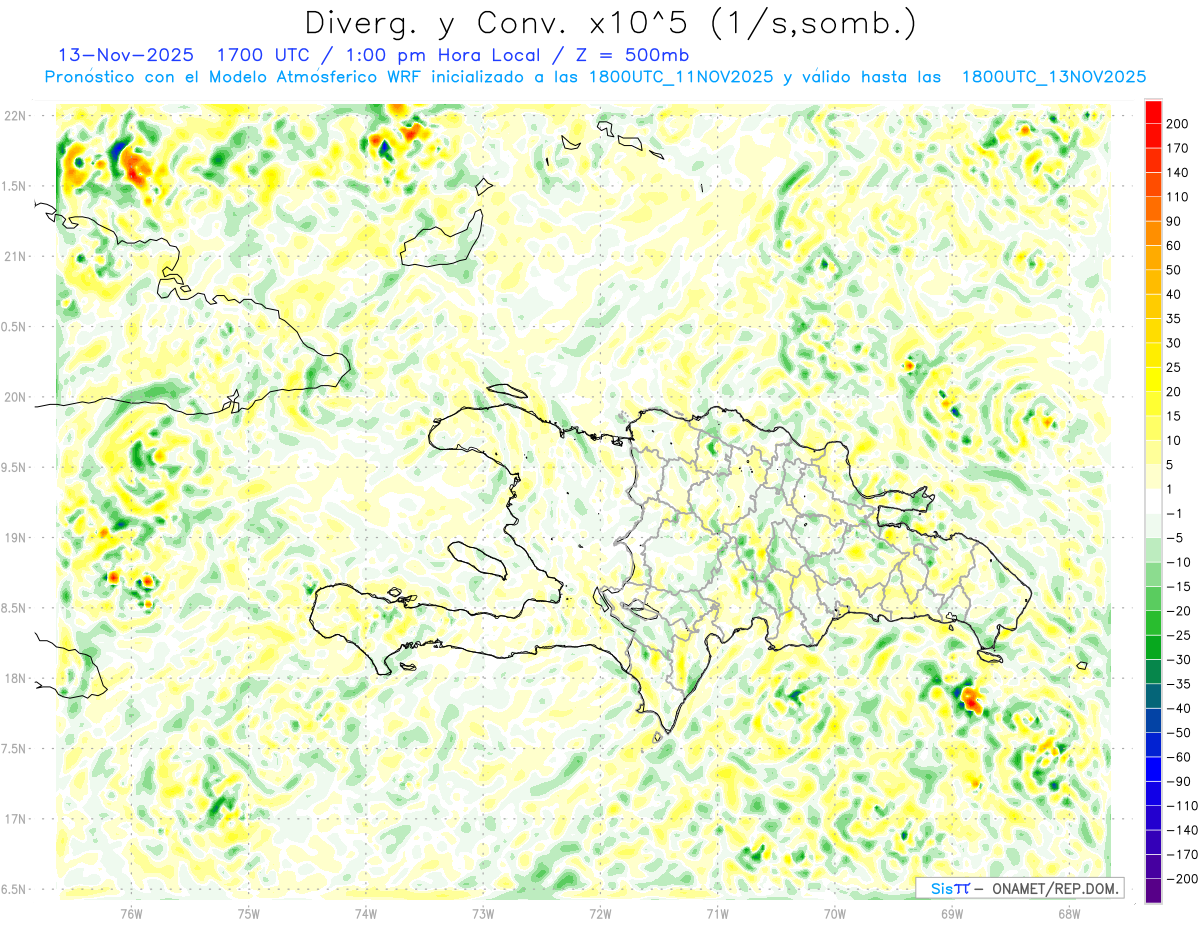Click the '71W' longitude label

coord(717,914)
